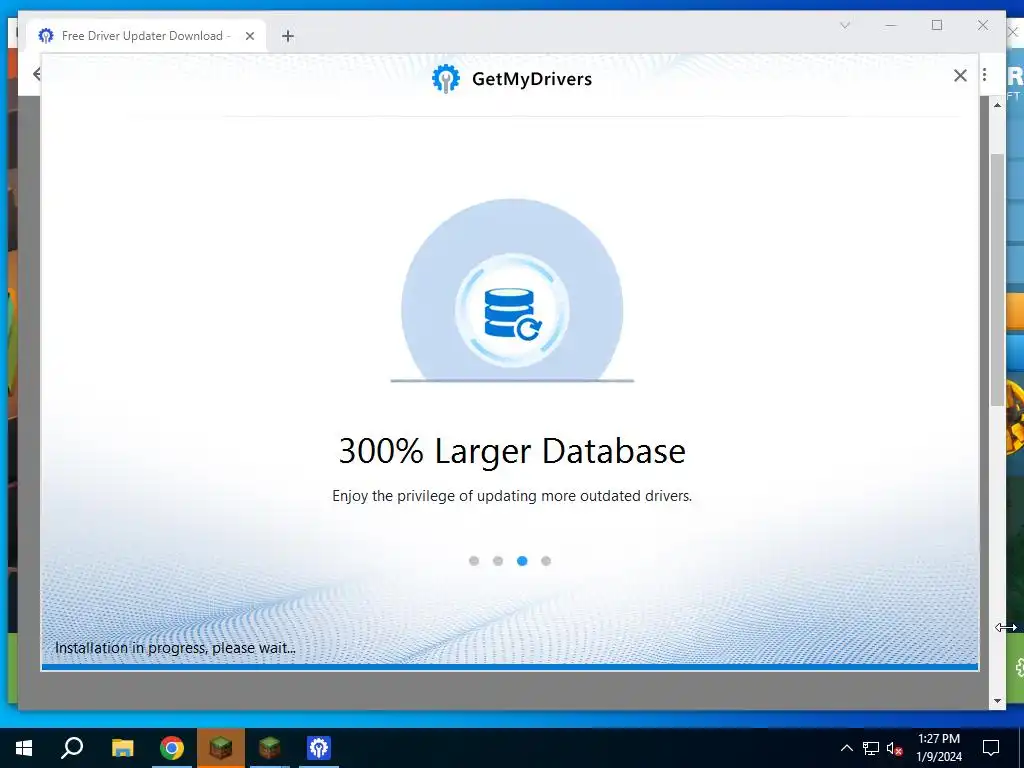
Task: Click the page scrollbar up arrow
Action: click(x=997, y=105)
